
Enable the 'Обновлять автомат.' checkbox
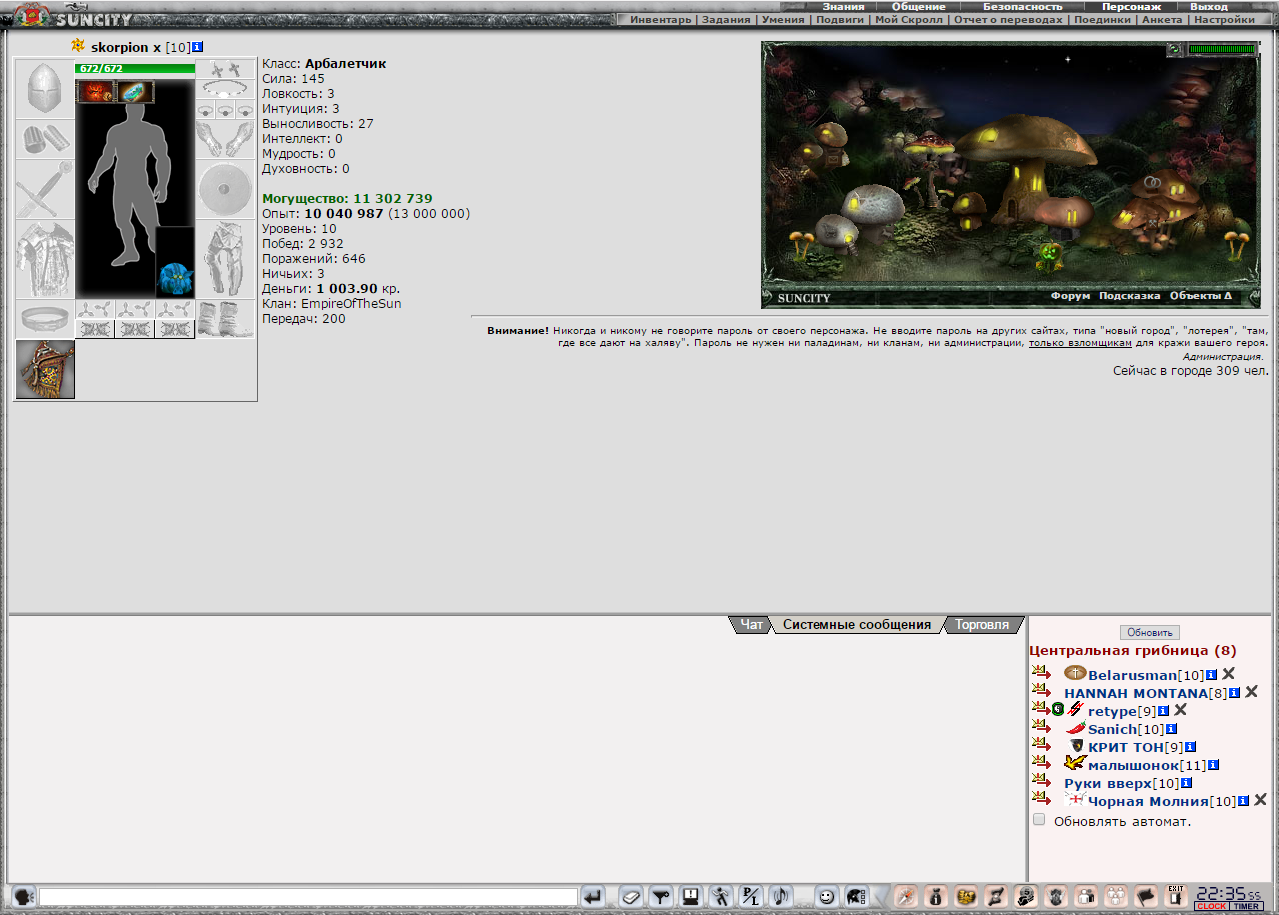(1039, 820)
